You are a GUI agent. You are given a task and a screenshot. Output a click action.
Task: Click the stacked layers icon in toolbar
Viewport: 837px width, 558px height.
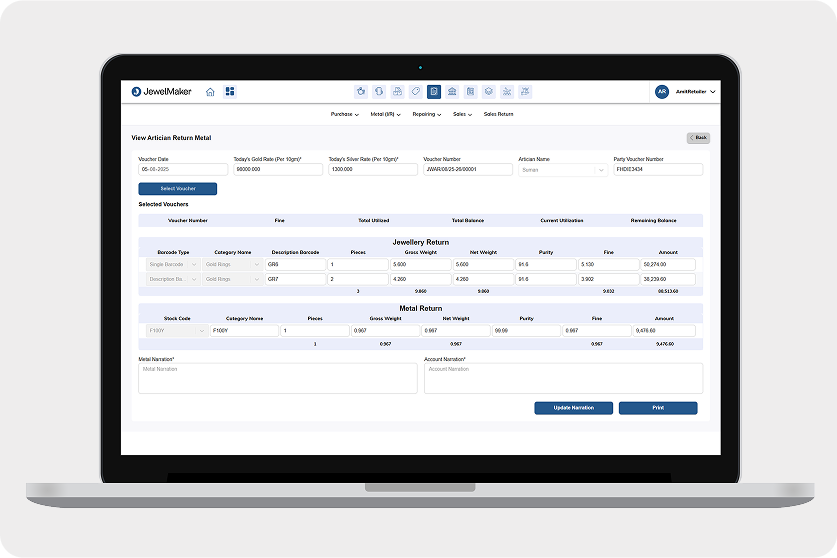point(488,92)
